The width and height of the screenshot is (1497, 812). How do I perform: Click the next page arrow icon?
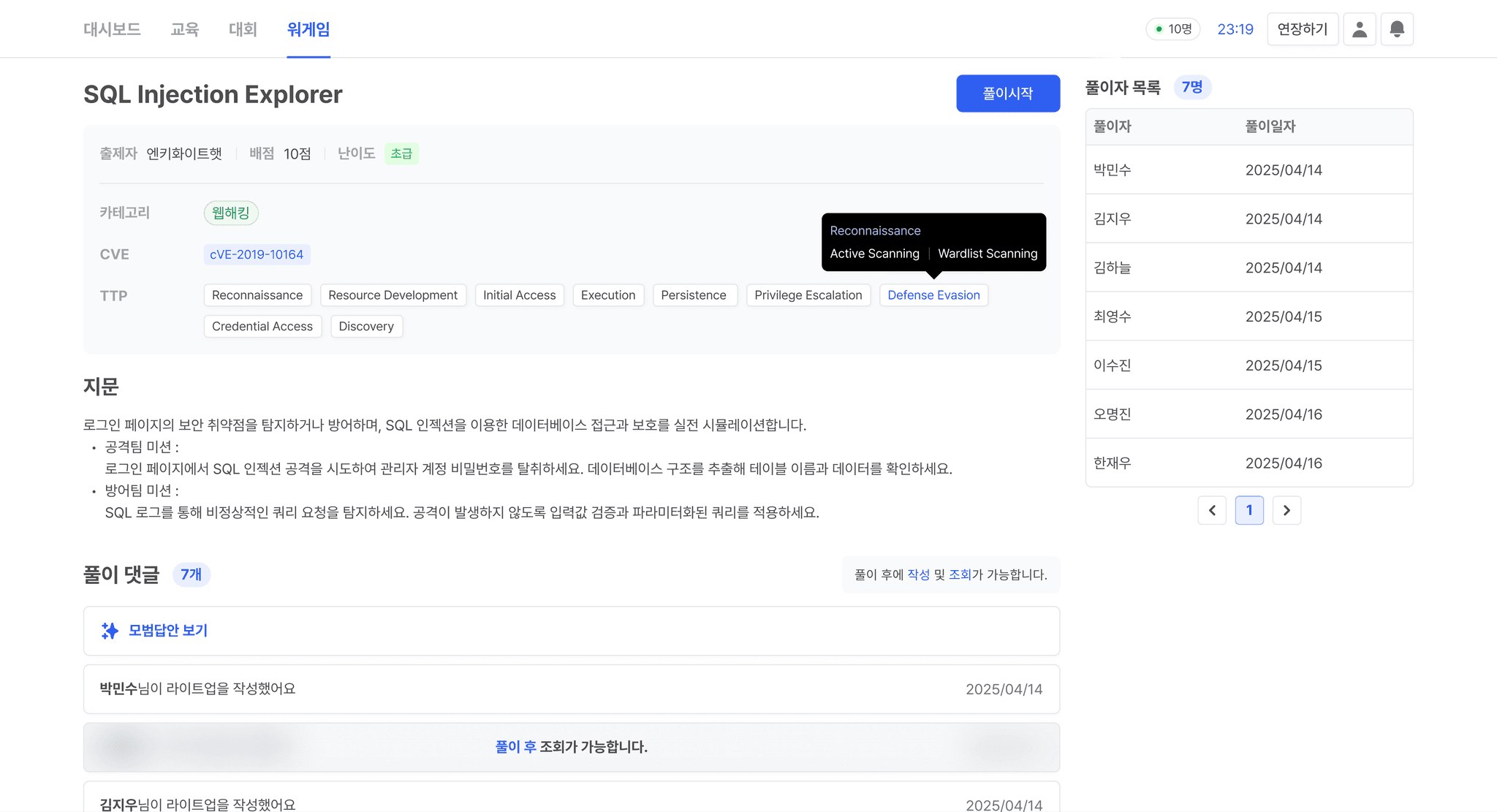tap(1287, 510)
